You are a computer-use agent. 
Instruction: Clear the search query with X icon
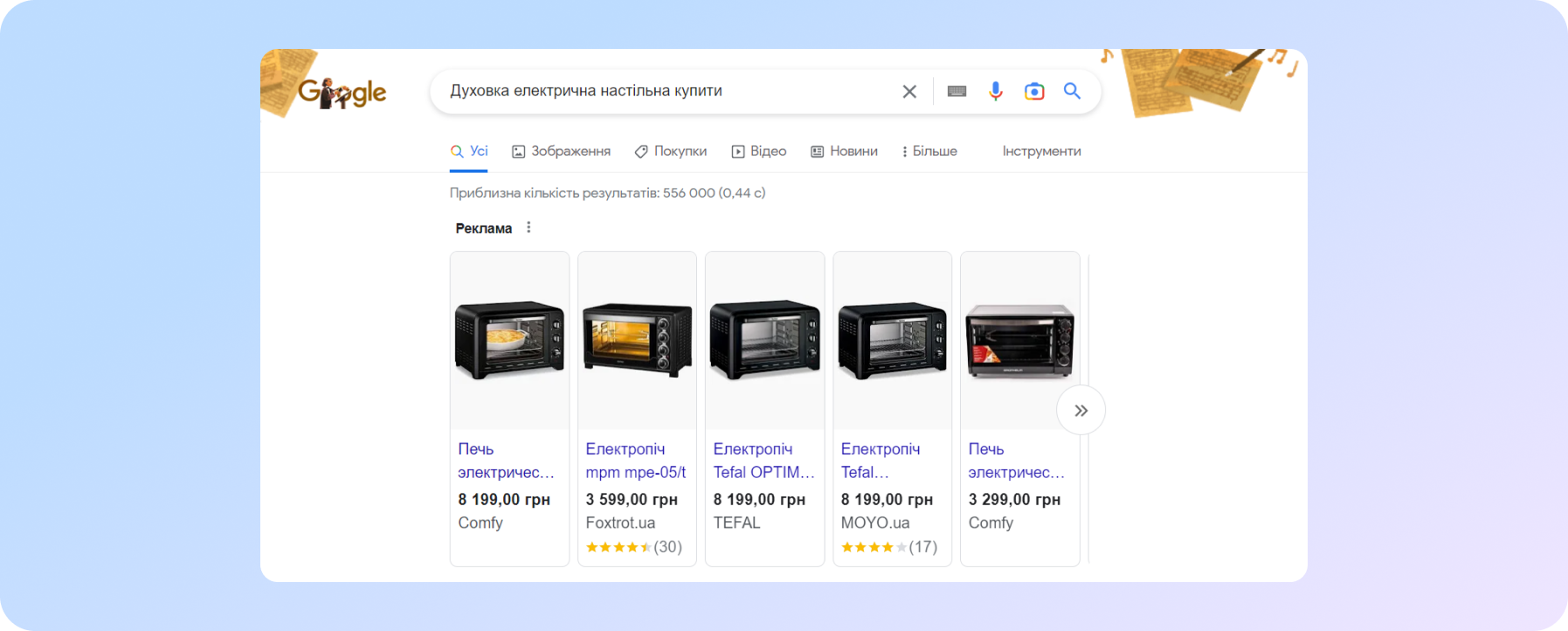(x=909, y=91)
